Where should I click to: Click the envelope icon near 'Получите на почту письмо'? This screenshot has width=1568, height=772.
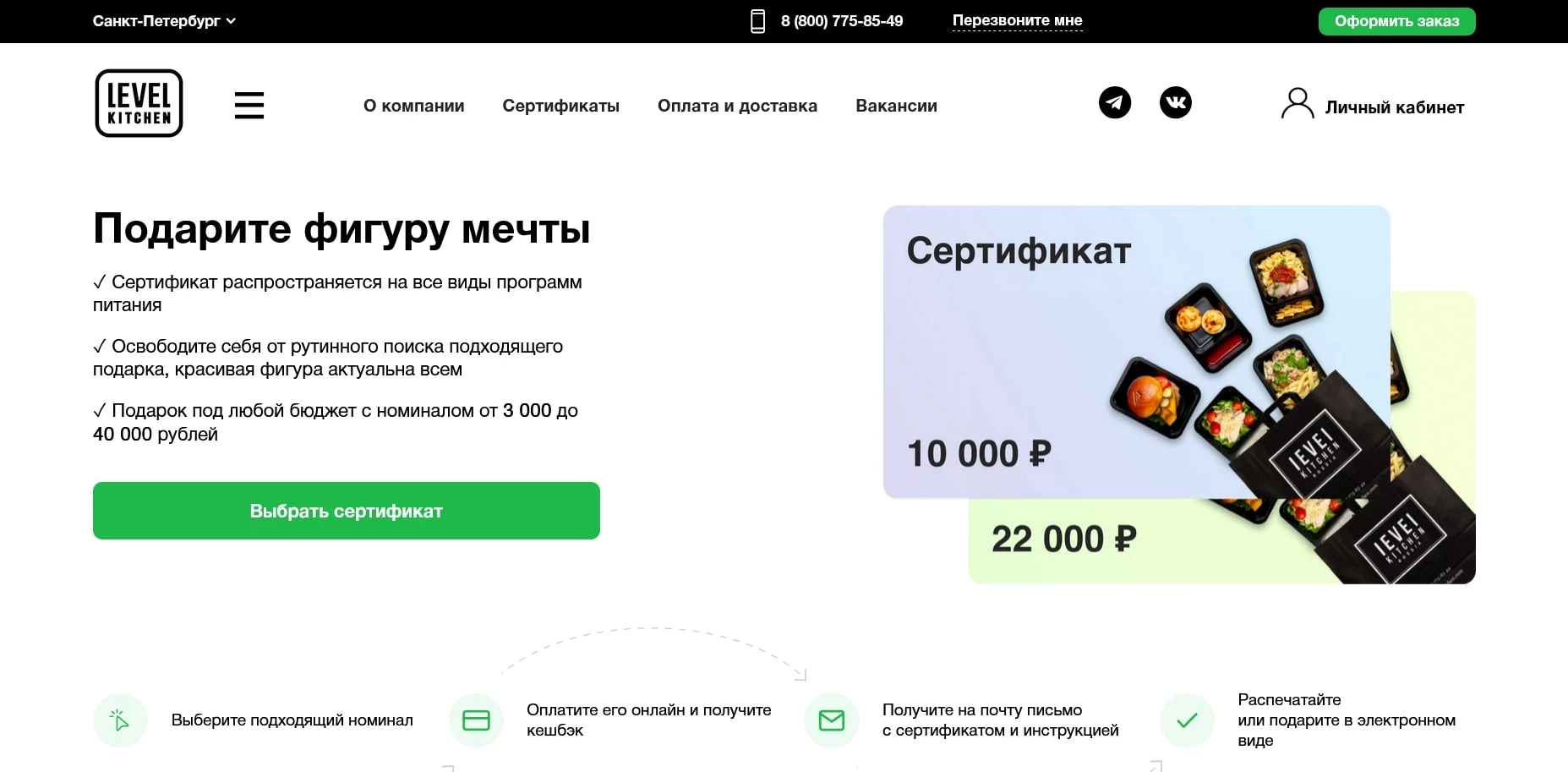[831, 720]
